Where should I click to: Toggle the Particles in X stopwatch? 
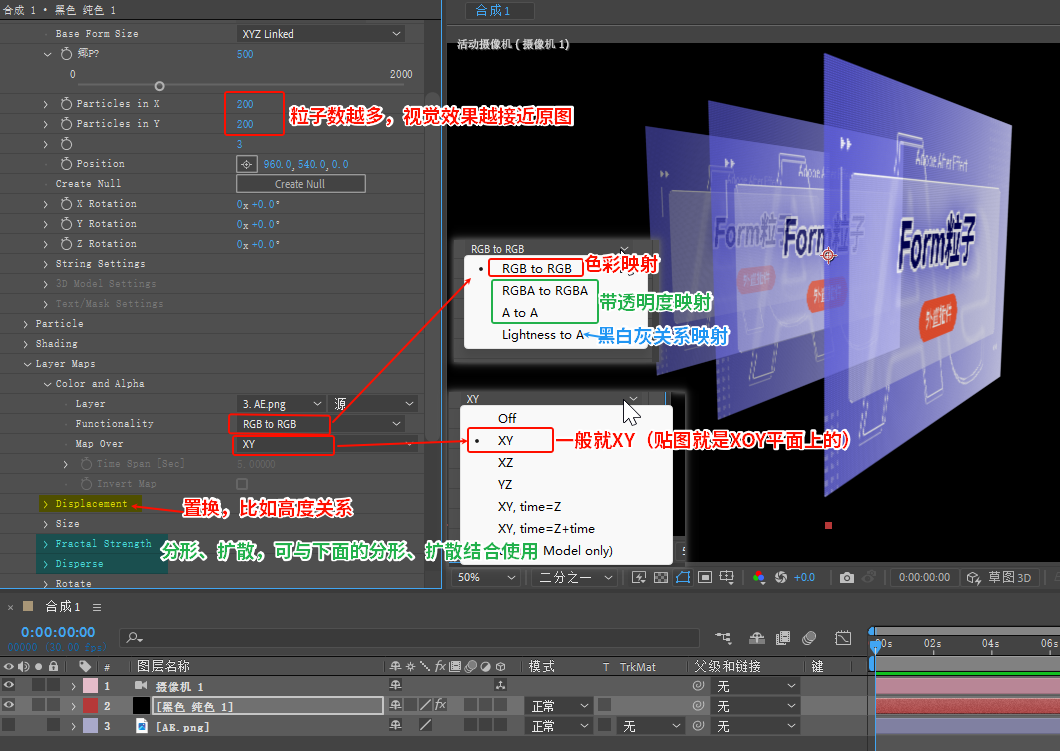tap(66, 103)
